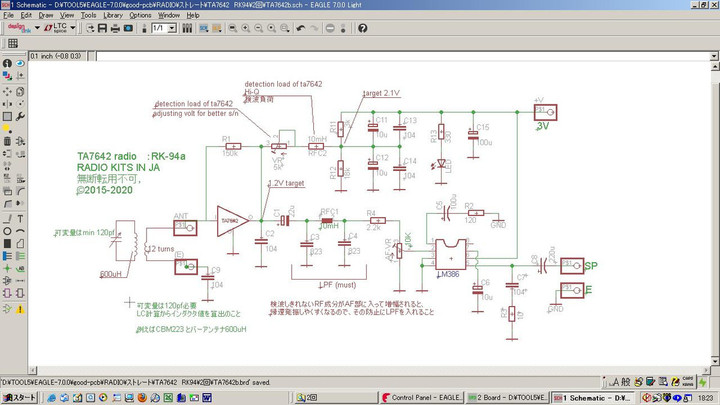Open the Options menu
This screenshot has height=405, width=720.
click(x=140, y=15)
